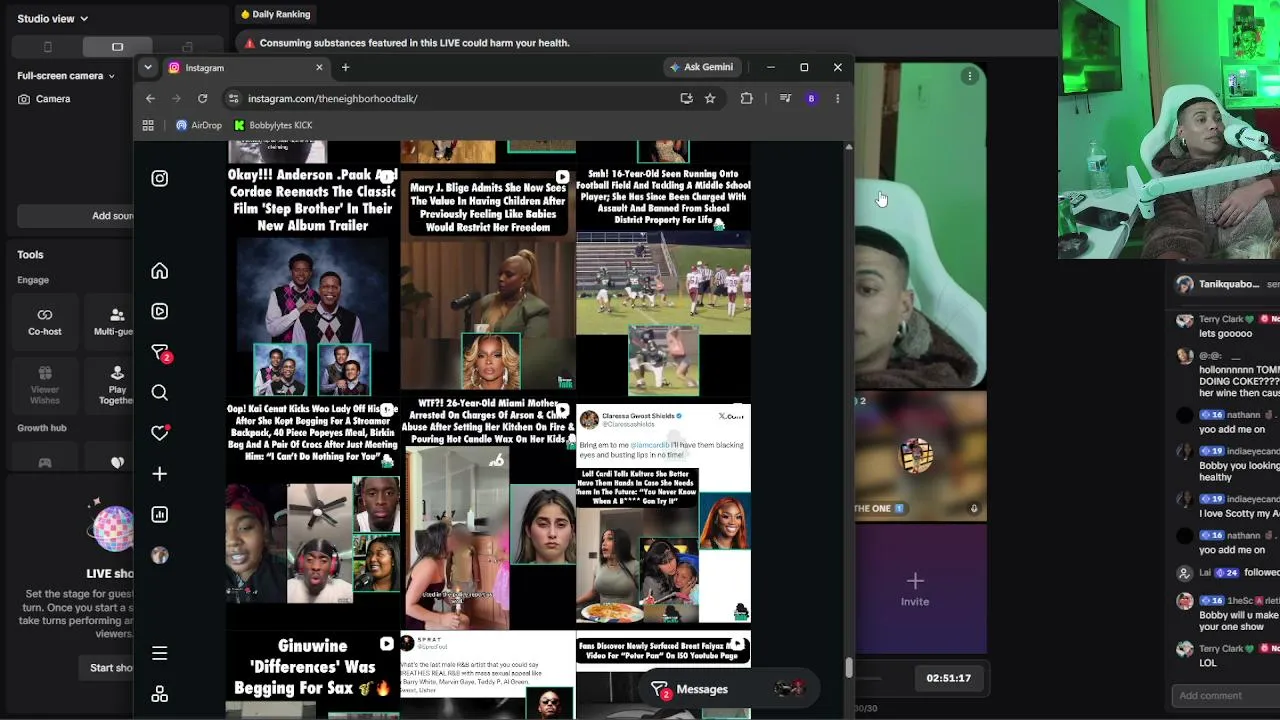The height and width of the screenshot is (720, 1280).
Task: Open the Multi-guest tool
Action: tap(114, 321)
